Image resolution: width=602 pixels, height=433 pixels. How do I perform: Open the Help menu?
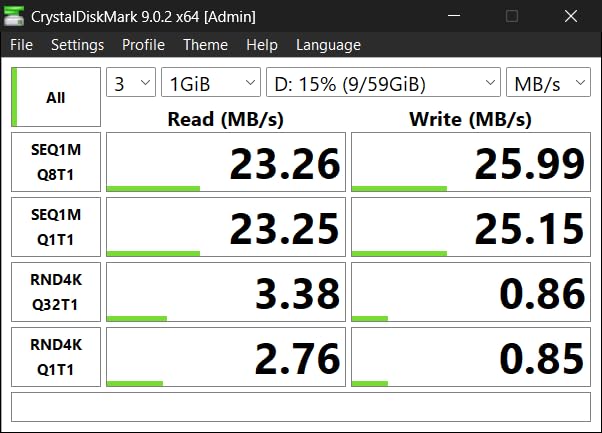[262, 45]
